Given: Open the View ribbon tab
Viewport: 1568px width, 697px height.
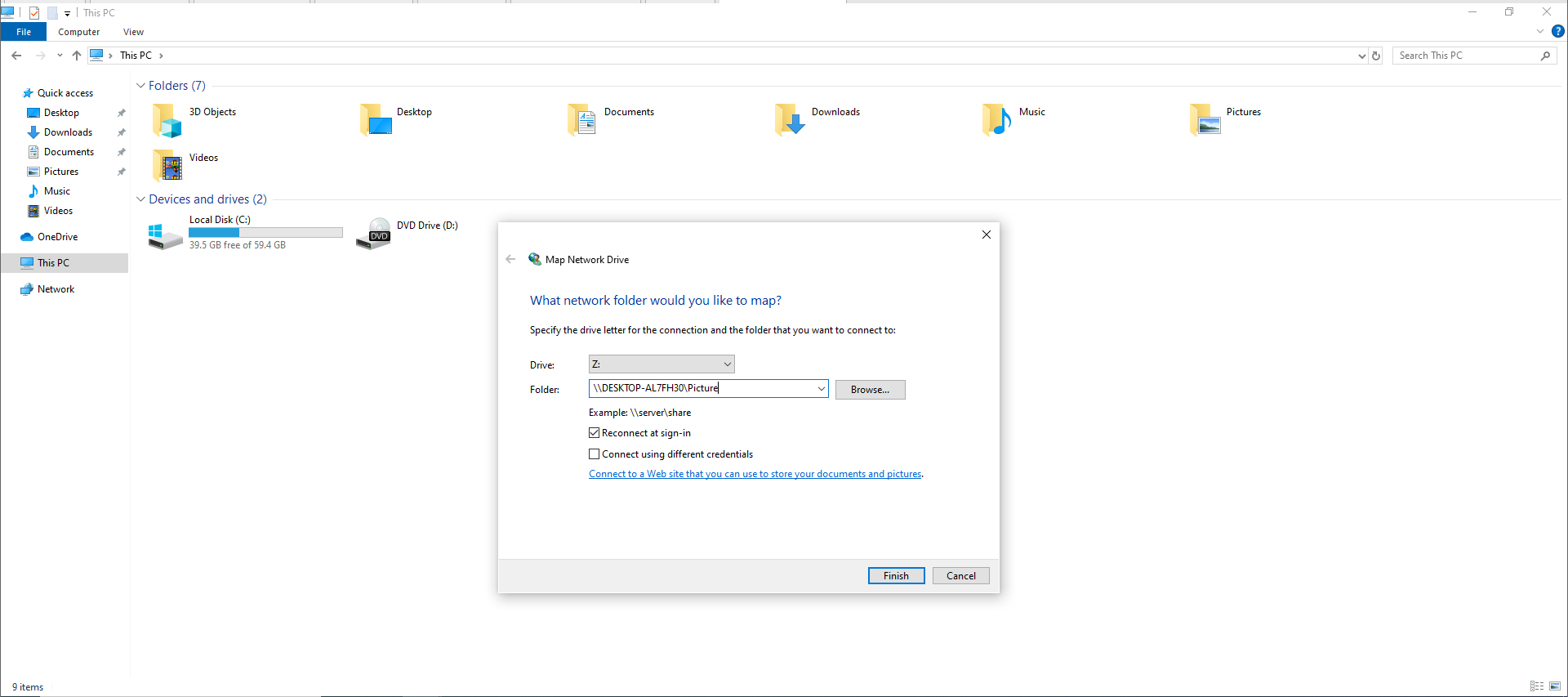Looking at the screenshot, I should click(133, 32).
